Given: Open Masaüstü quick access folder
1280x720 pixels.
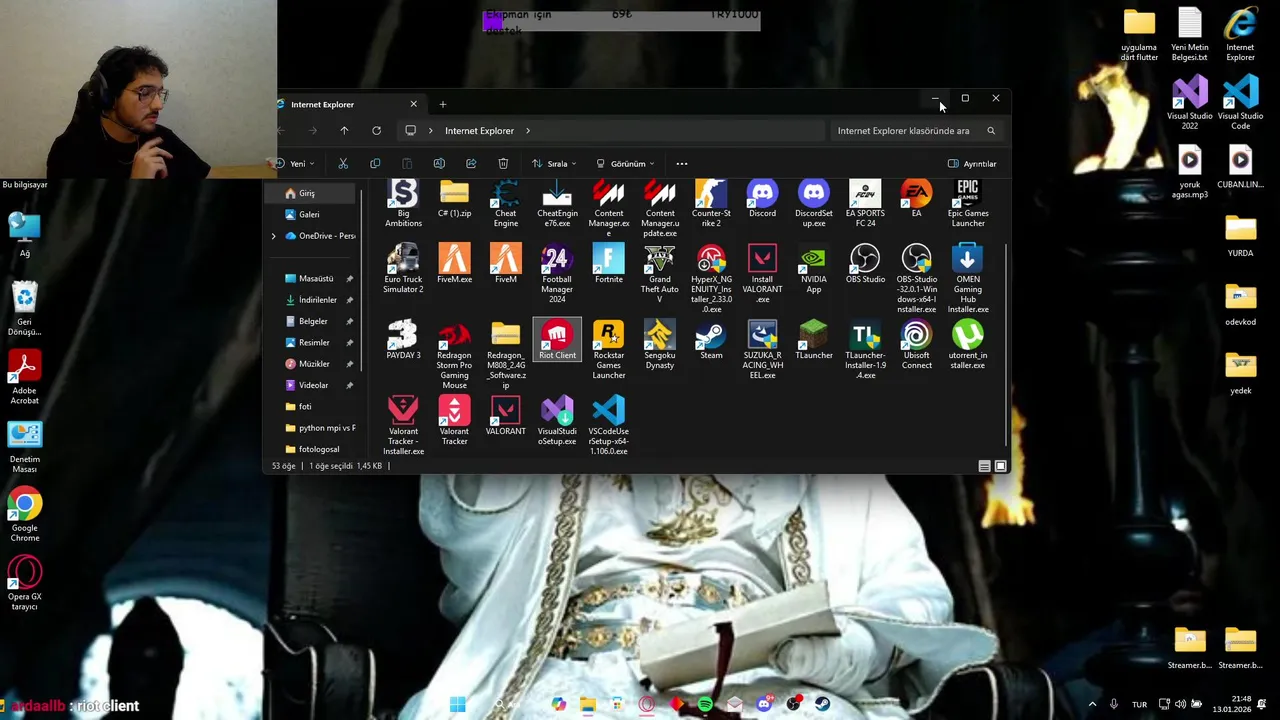Looking at the screenshot, I should (x=316, y=279).
